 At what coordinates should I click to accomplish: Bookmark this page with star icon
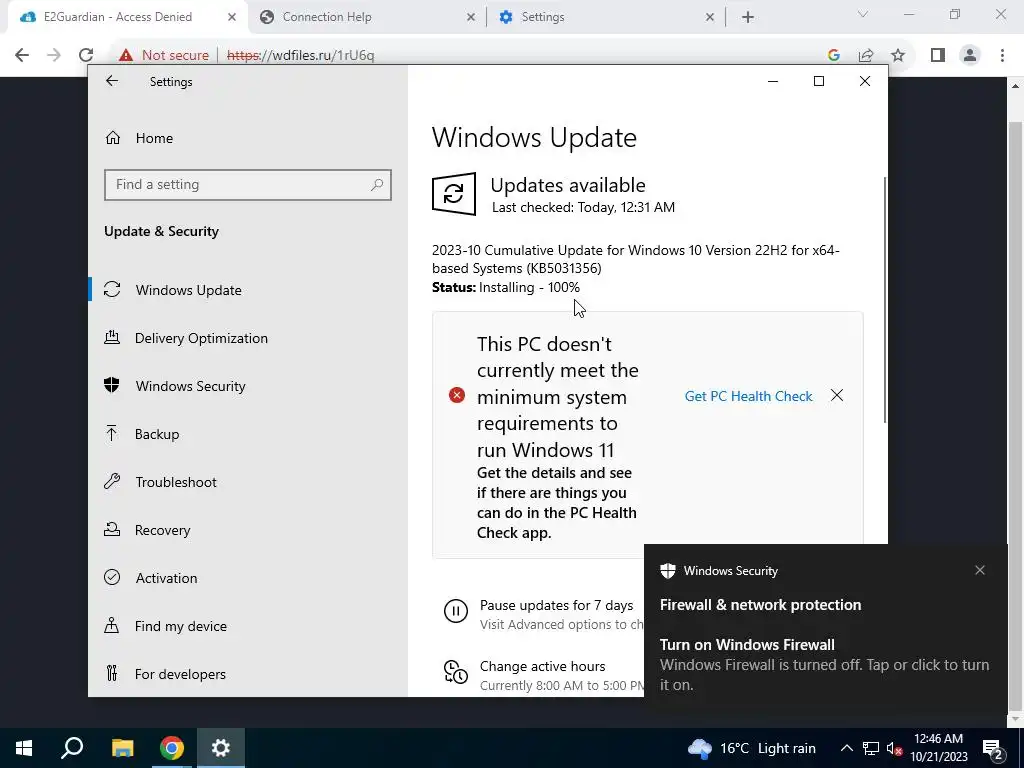coord(898,56)
